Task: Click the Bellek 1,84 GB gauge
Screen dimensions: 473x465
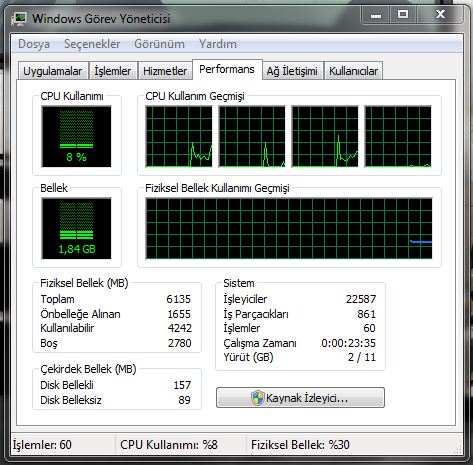Action: (76, 229)
